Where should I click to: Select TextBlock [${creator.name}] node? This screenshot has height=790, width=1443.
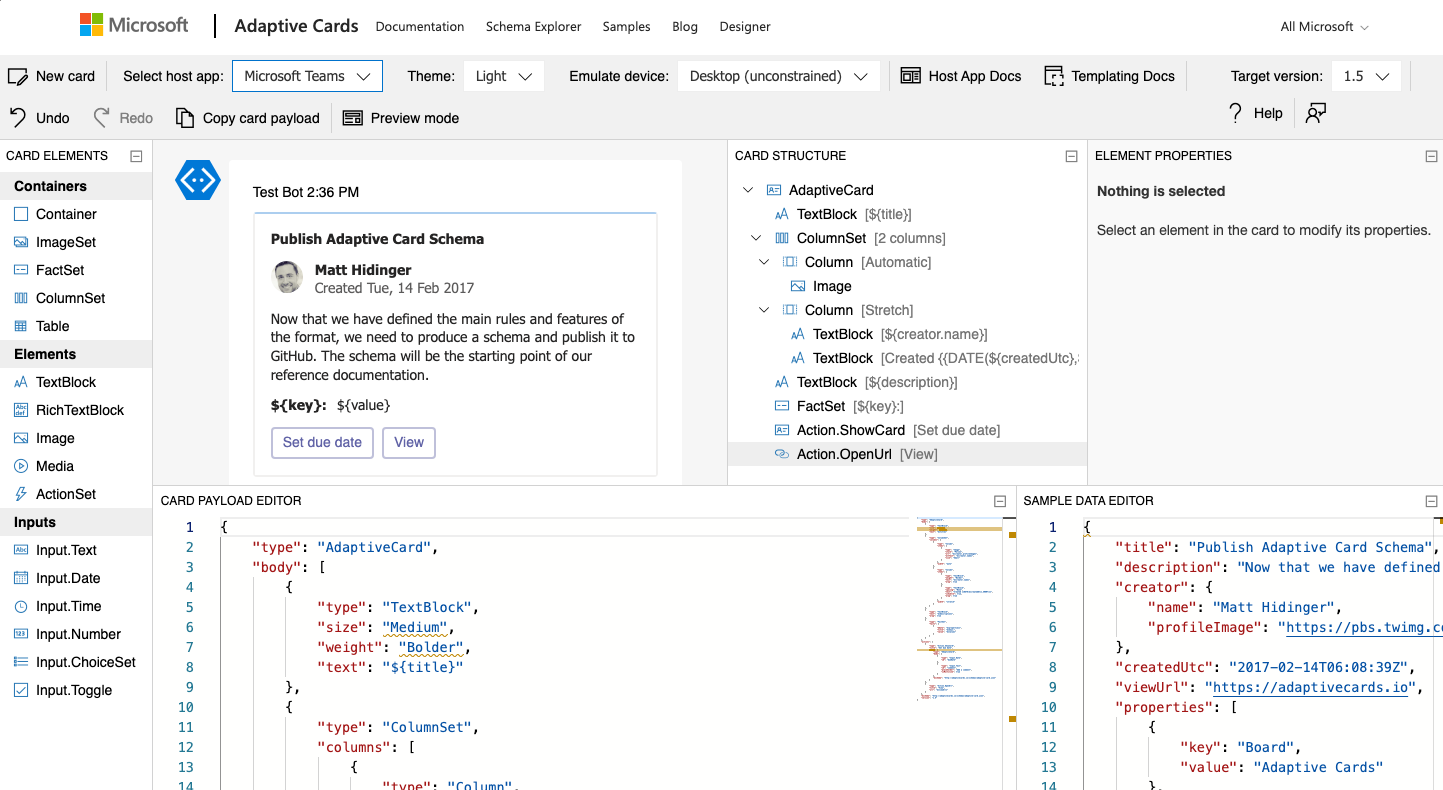click(907, 334)
